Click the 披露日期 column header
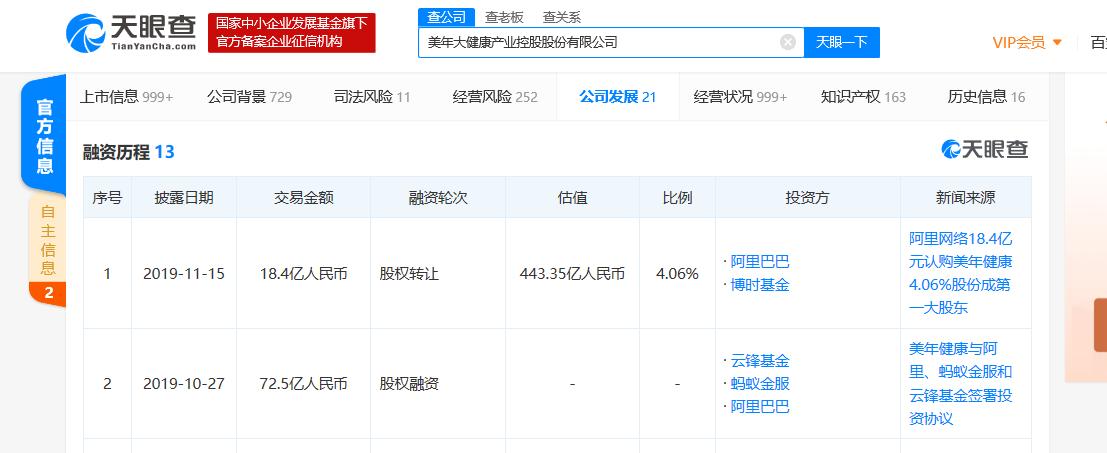Image resolution: width=1107 pixels, height=453 pixels. pos(184,198)
